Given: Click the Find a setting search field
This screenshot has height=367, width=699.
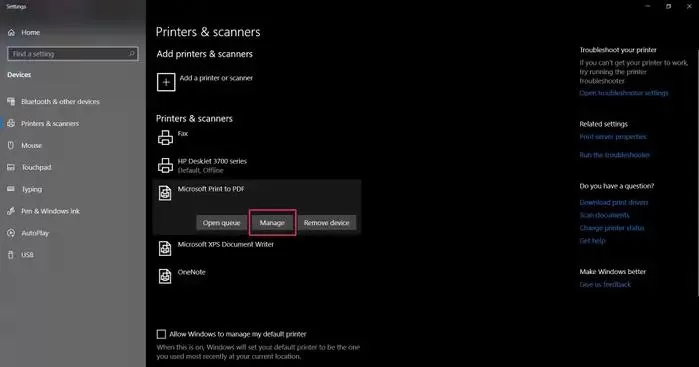Looking at the screenshot, I should [73, 54].
